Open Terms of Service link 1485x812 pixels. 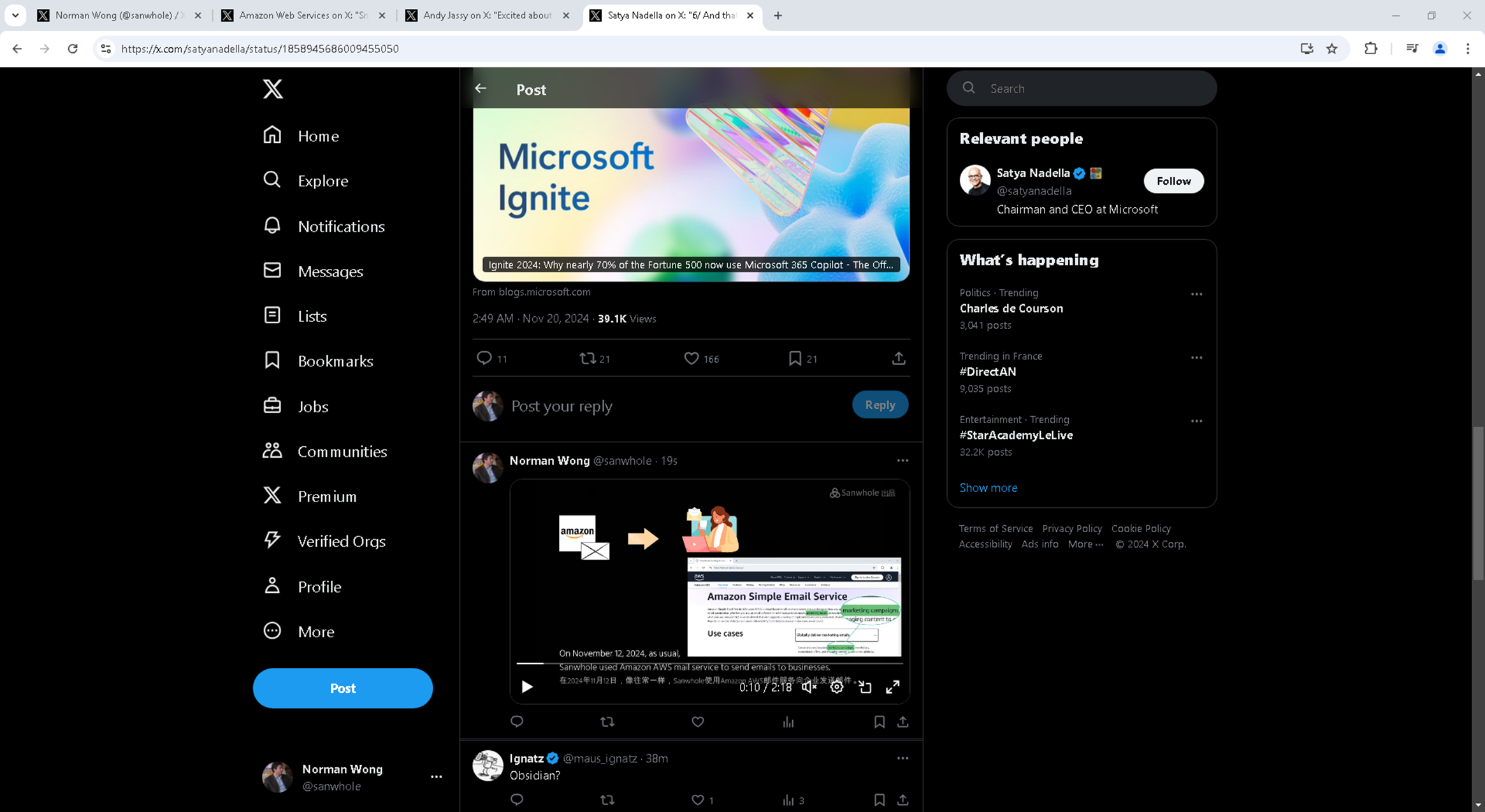(x=996, y=528)
